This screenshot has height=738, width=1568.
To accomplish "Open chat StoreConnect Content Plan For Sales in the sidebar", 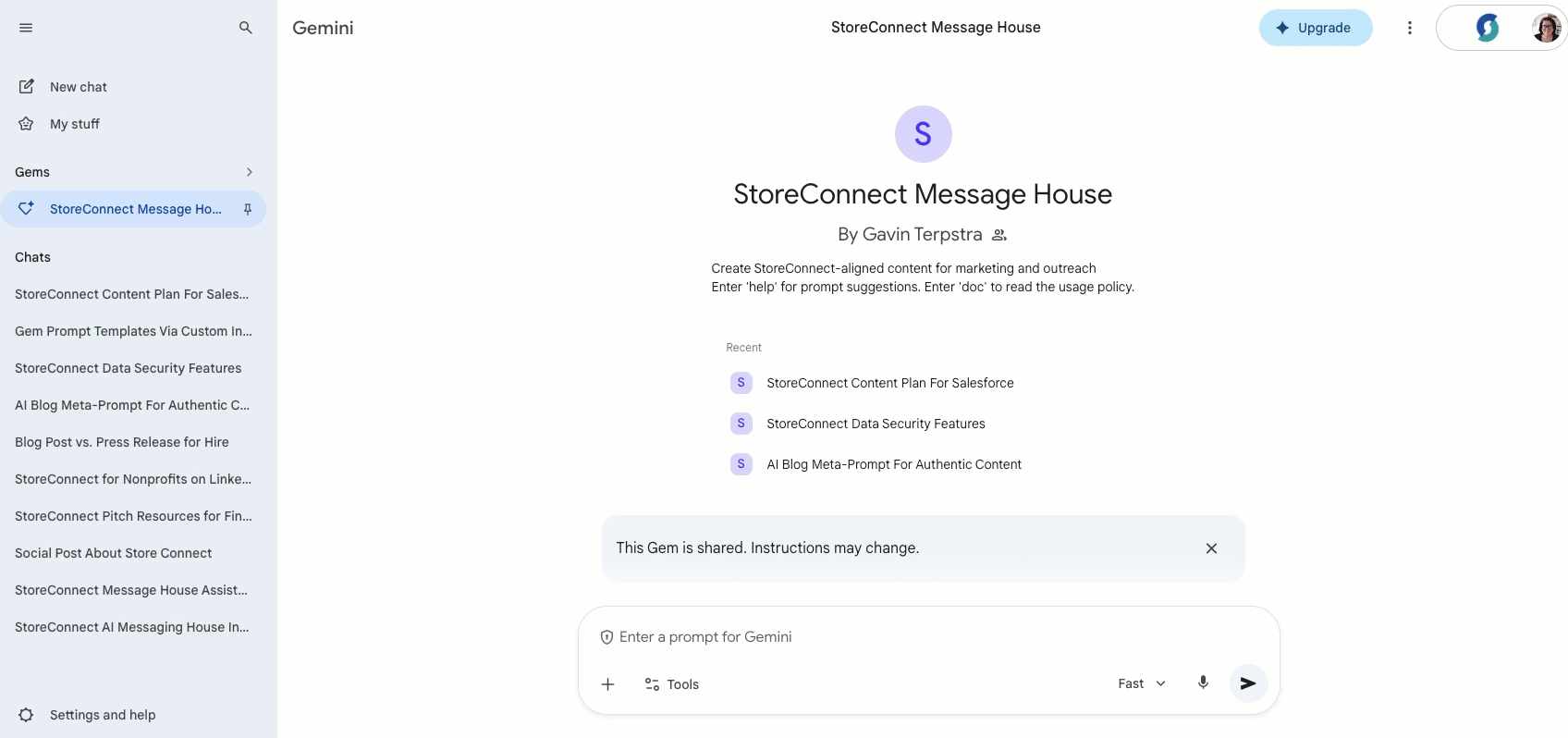I will (x=132, y=294).
